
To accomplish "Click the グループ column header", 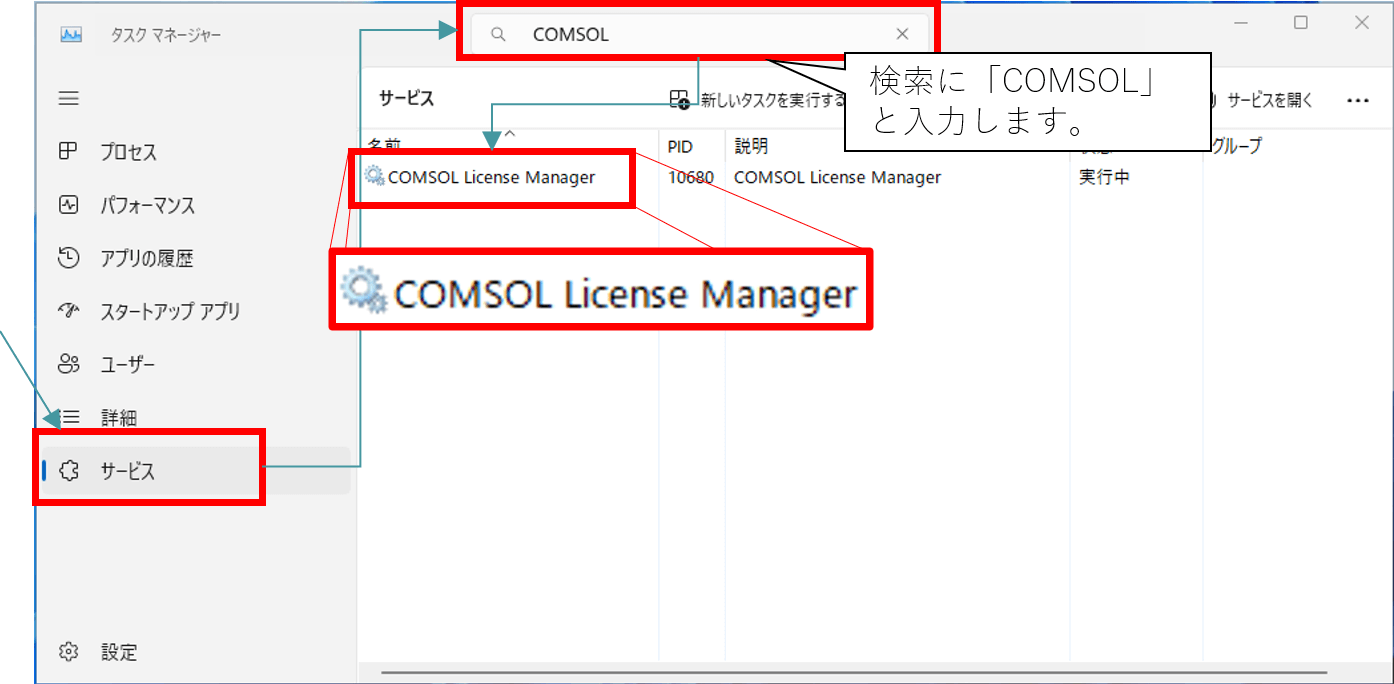I will tap(1236, 146).
